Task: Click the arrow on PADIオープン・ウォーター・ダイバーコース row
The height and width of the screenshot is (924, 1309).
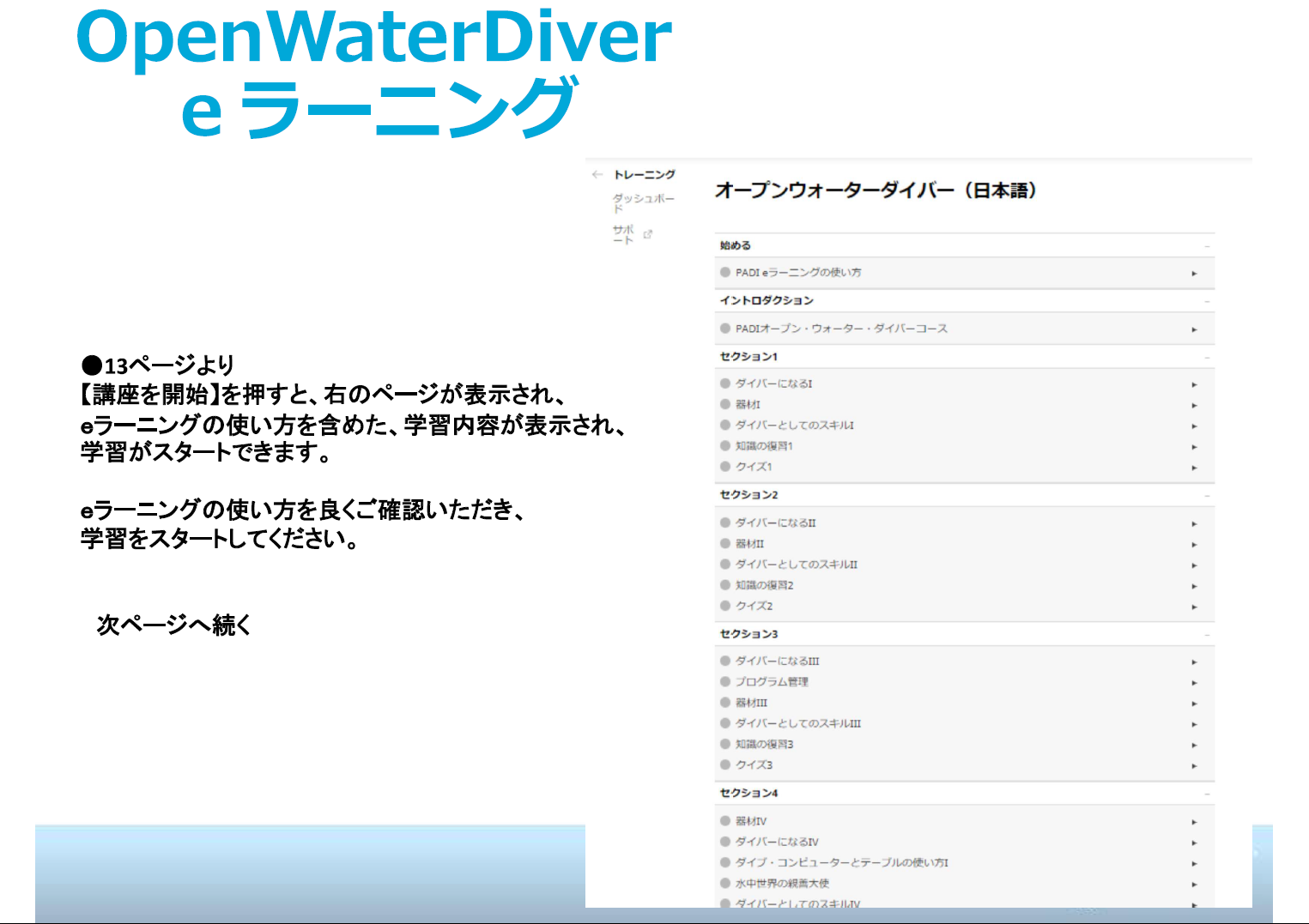Action: 1194,329
